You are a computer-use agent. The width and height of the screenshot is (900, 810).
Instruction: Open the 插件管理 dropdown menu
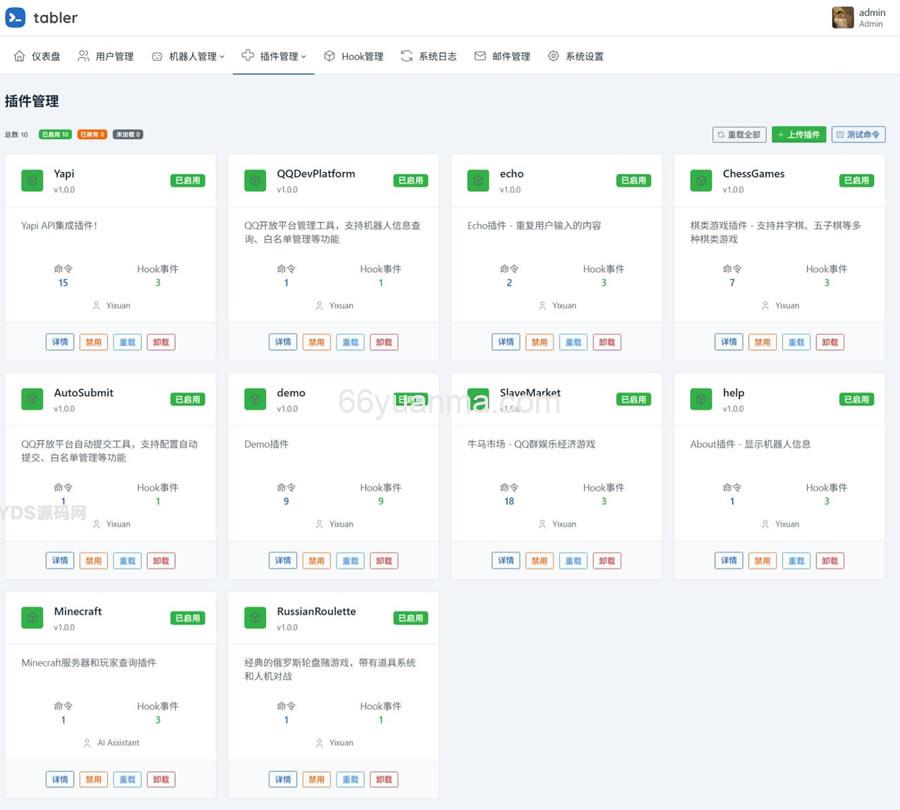coord(276,56)
